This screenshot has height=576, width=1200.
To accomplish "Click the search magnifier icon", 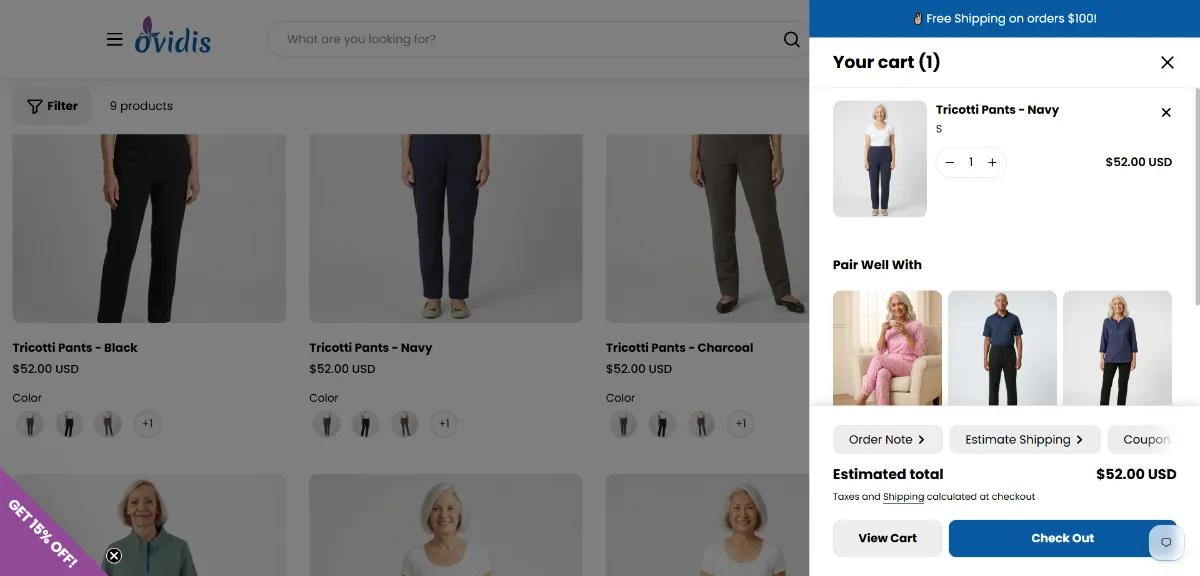I will 791,40.
